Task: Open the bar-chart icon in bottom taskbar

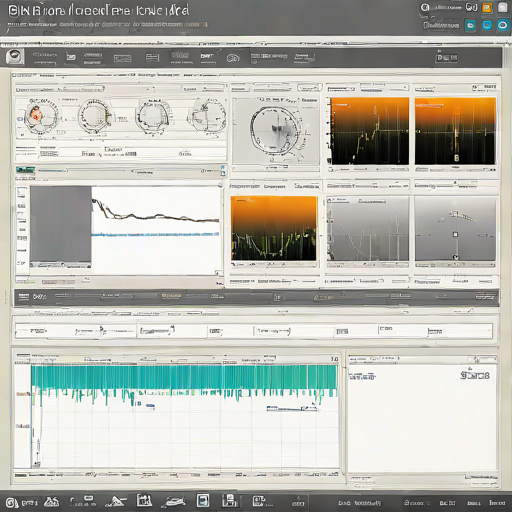Action: point(144,500)
